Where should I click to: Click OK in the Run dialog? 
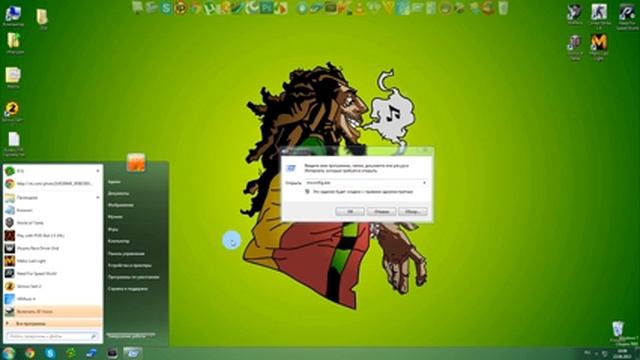click(350, 211)
